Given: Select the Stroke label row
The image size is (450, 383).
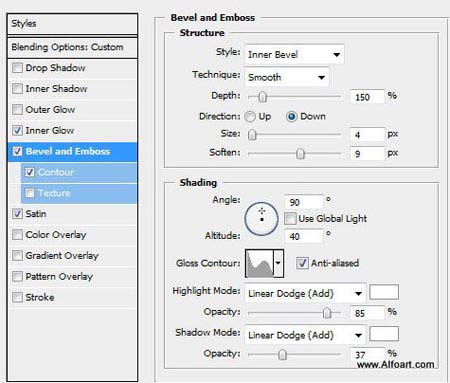Looking at the screenshot, I should pyautogui.click(x=72, y=297).
